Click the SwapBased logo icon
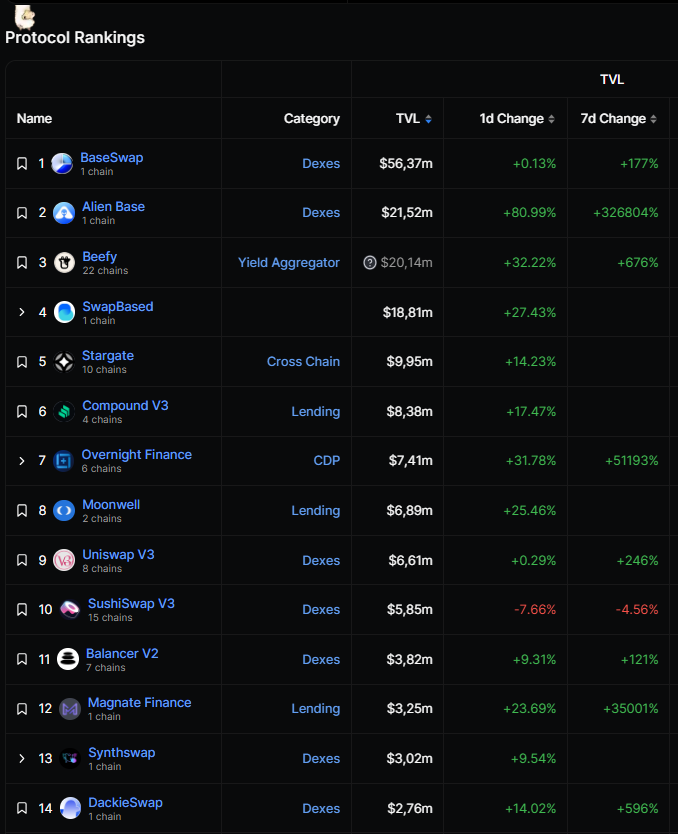Screen dimensions: 678x834 coord(64,312)
